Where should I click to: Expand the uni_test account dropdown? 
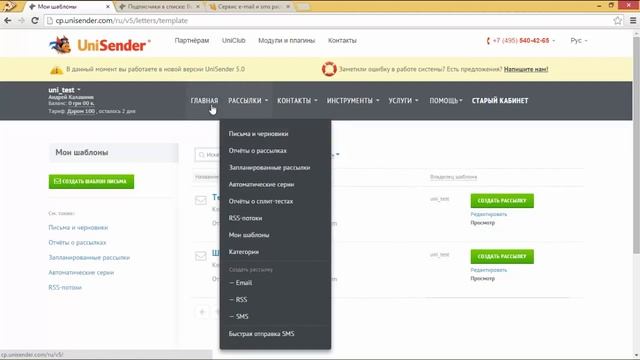[x=64, y=90]
